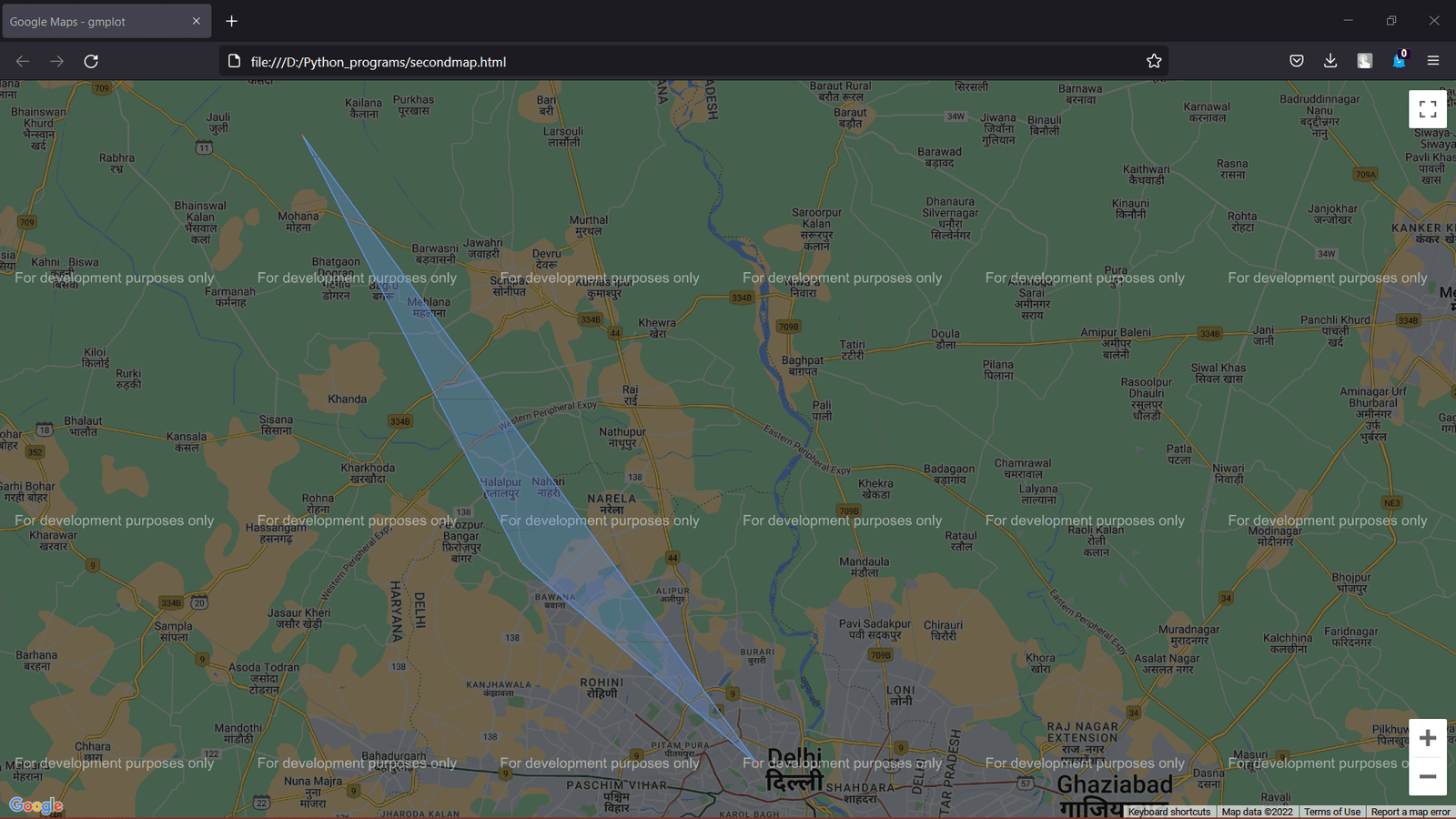Toggle fullscreen map view
Image resolution: width=1456 pixels, height=819 pixels.
point(1428,109)
